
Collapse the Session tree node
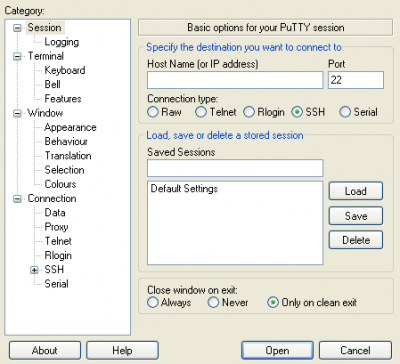tap(17, 28)
